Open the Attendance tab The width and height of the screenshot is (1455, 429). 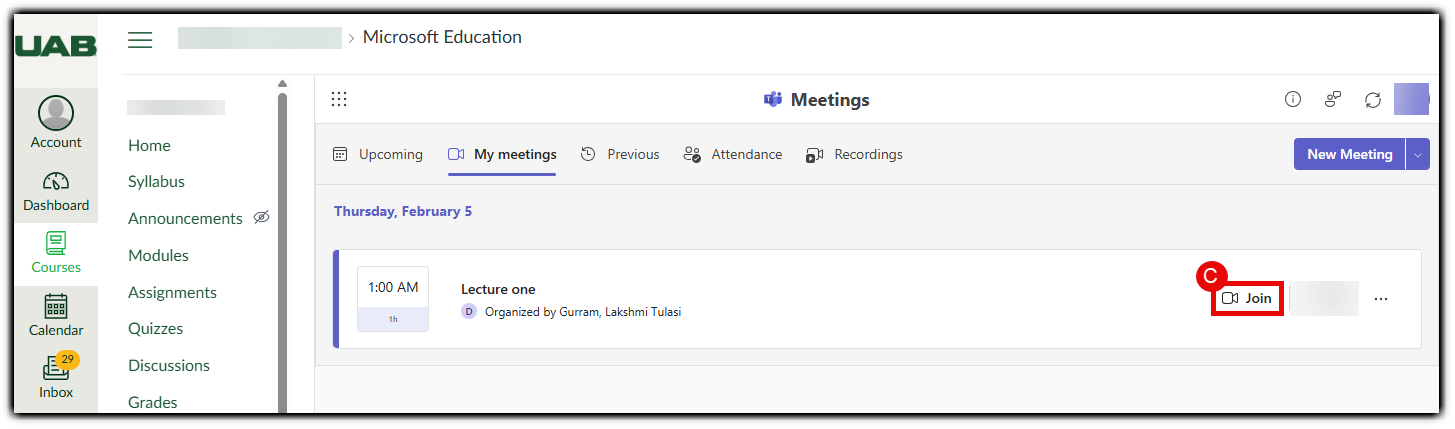732,154
